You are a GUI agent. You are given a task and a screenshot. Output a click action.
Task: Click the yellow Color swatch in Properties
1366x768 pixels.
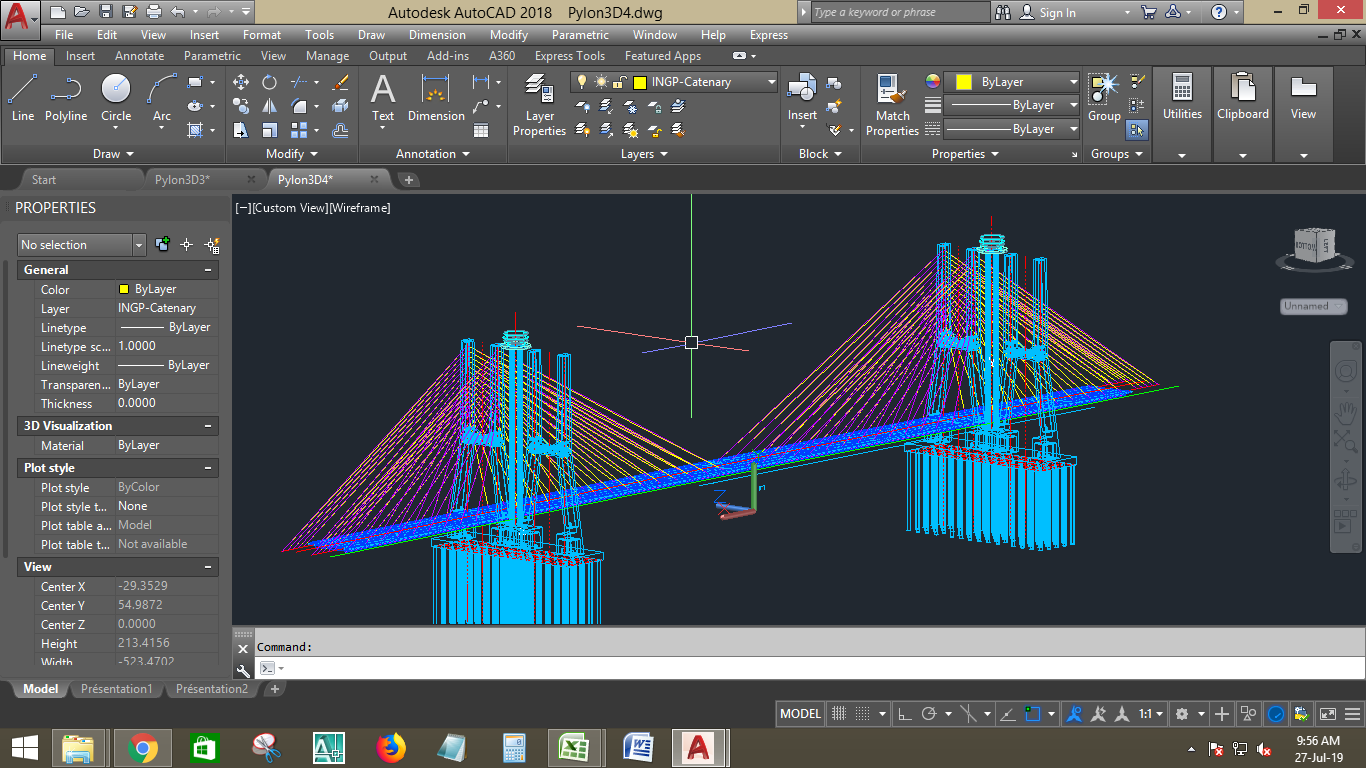(124, 289)
